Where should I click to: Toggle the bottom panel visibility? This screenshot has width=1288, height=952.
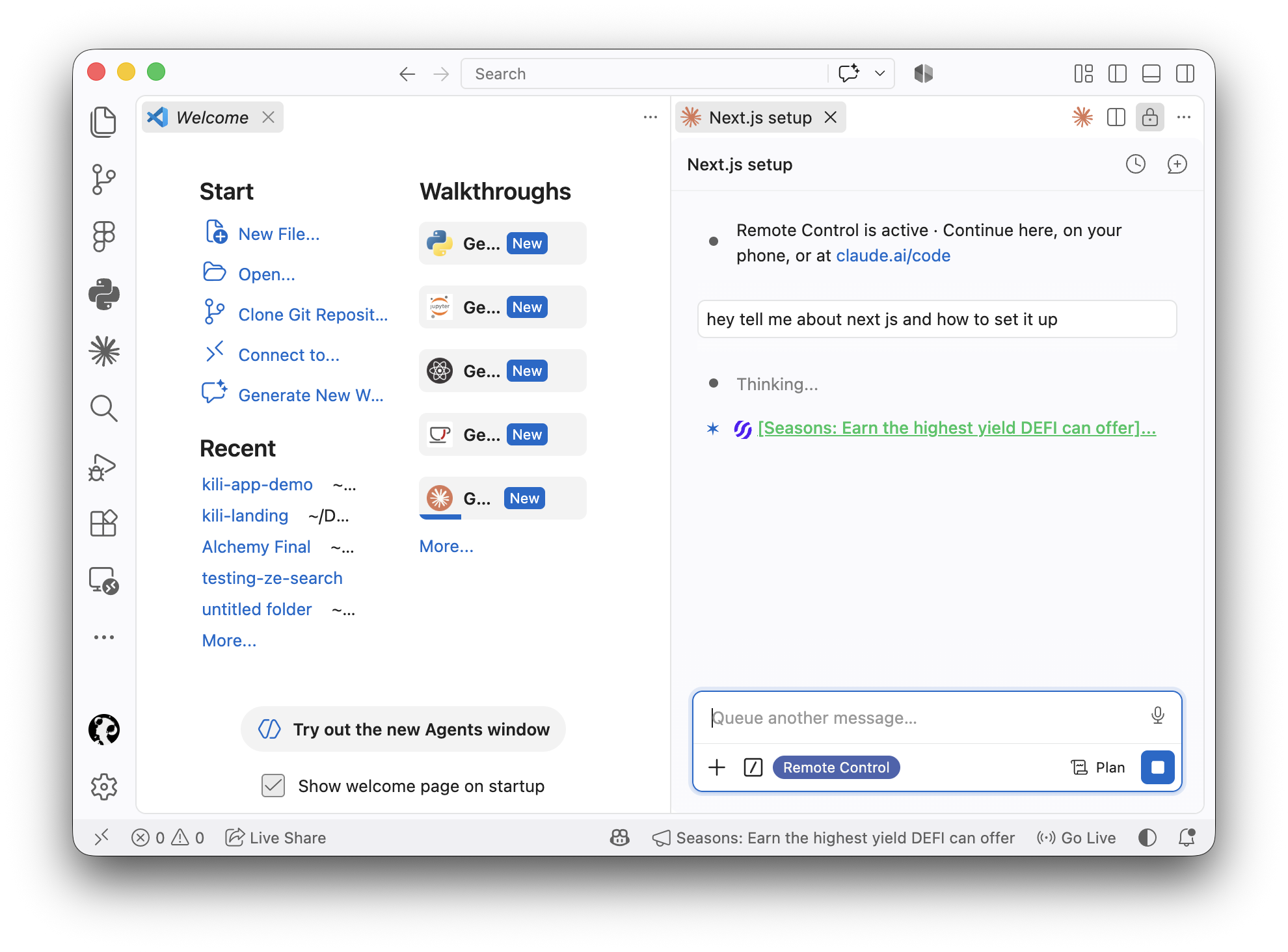click(1151, 73)
